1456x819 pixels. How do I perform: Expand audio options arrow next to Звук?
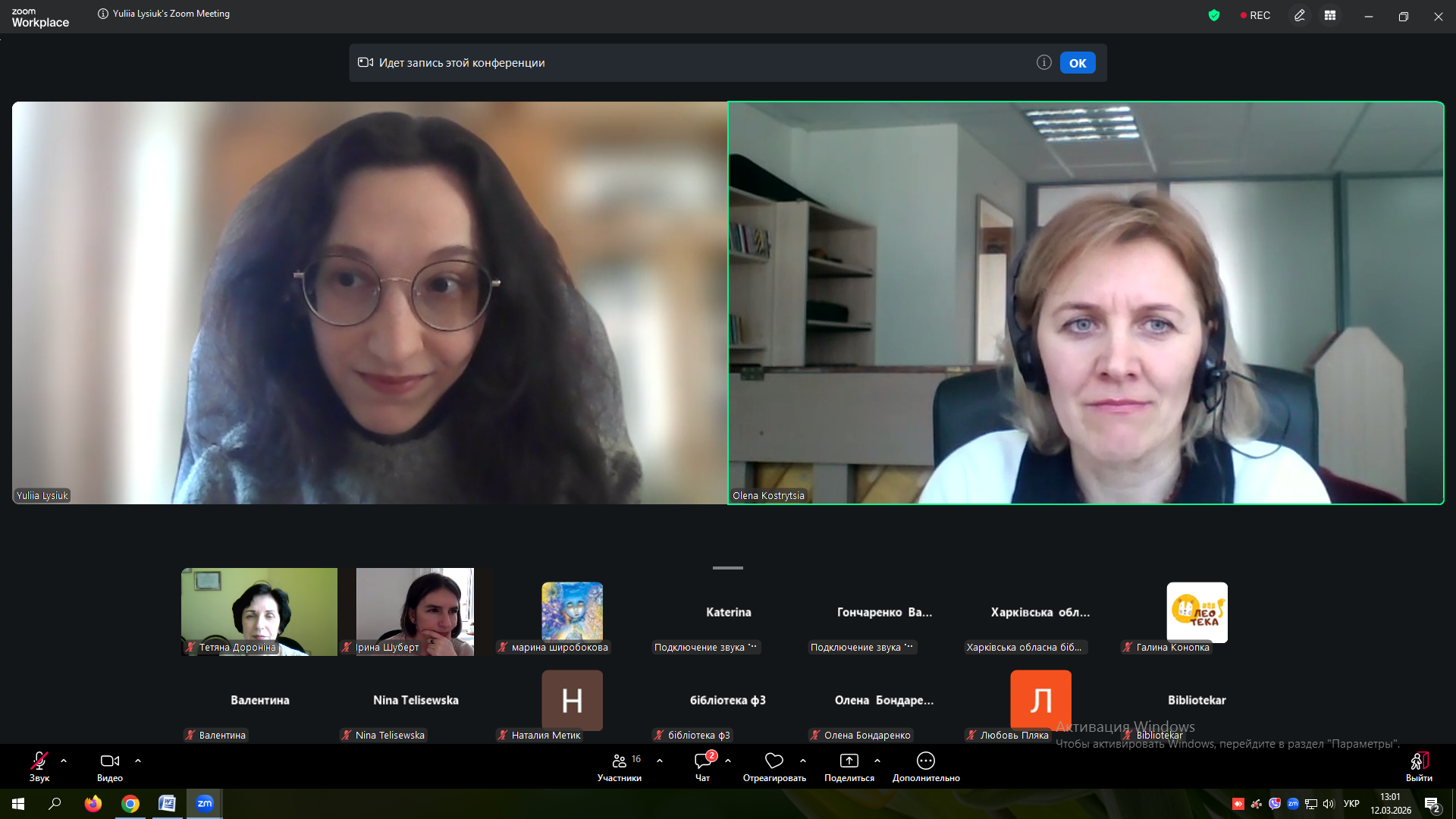[x=64, y=761]
